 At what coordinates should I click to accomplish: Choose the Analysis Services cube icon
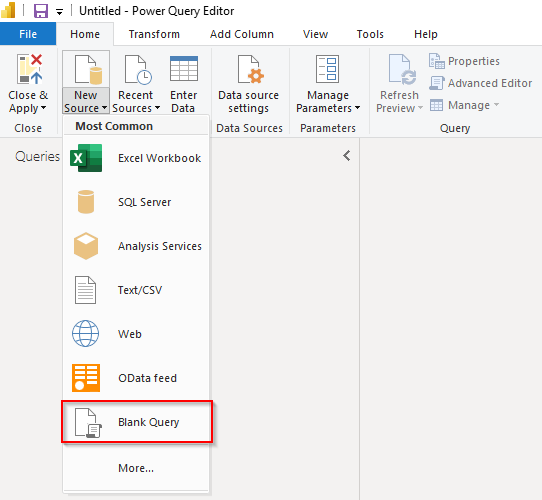(86, 246)
